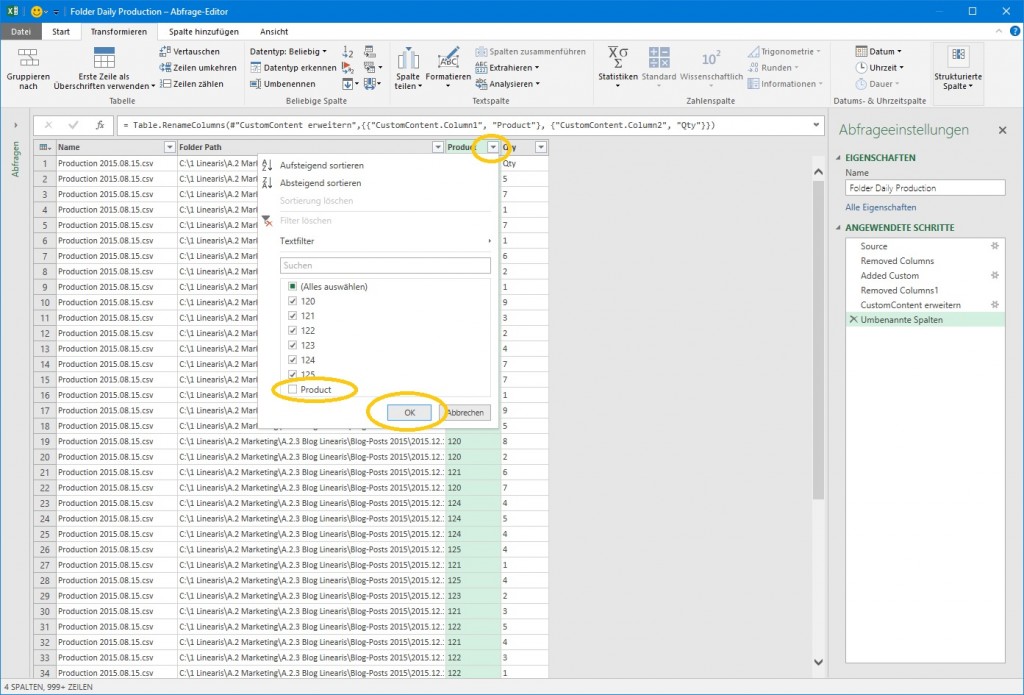1024x695 pixels.
Task: Choose Aufsteigend sortieren from the menu
Action: pos(321,165)
